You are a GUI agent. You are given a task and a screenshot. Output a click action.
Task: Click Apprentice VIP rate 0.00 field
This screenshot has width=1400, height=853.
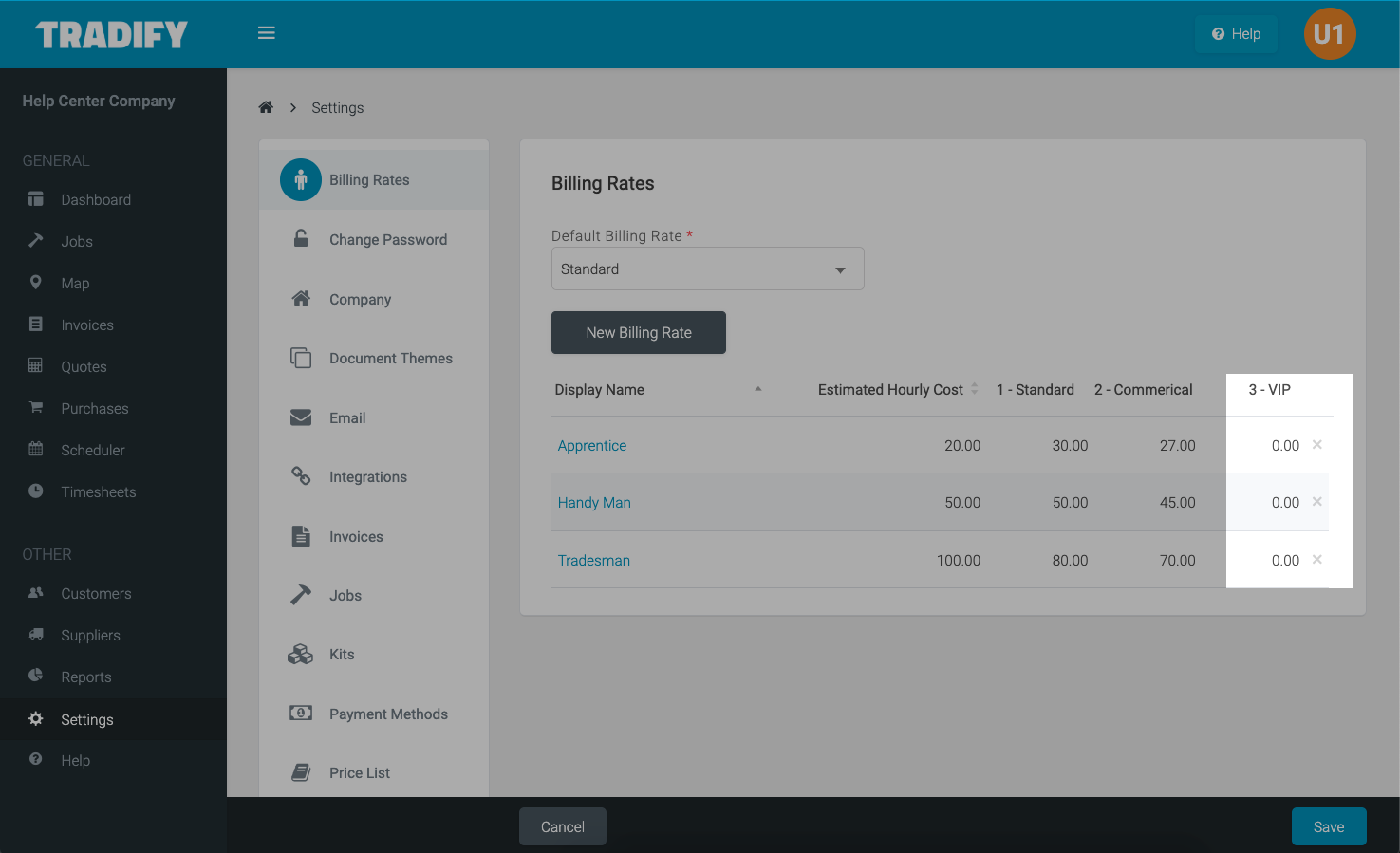tap(1285, 445)
